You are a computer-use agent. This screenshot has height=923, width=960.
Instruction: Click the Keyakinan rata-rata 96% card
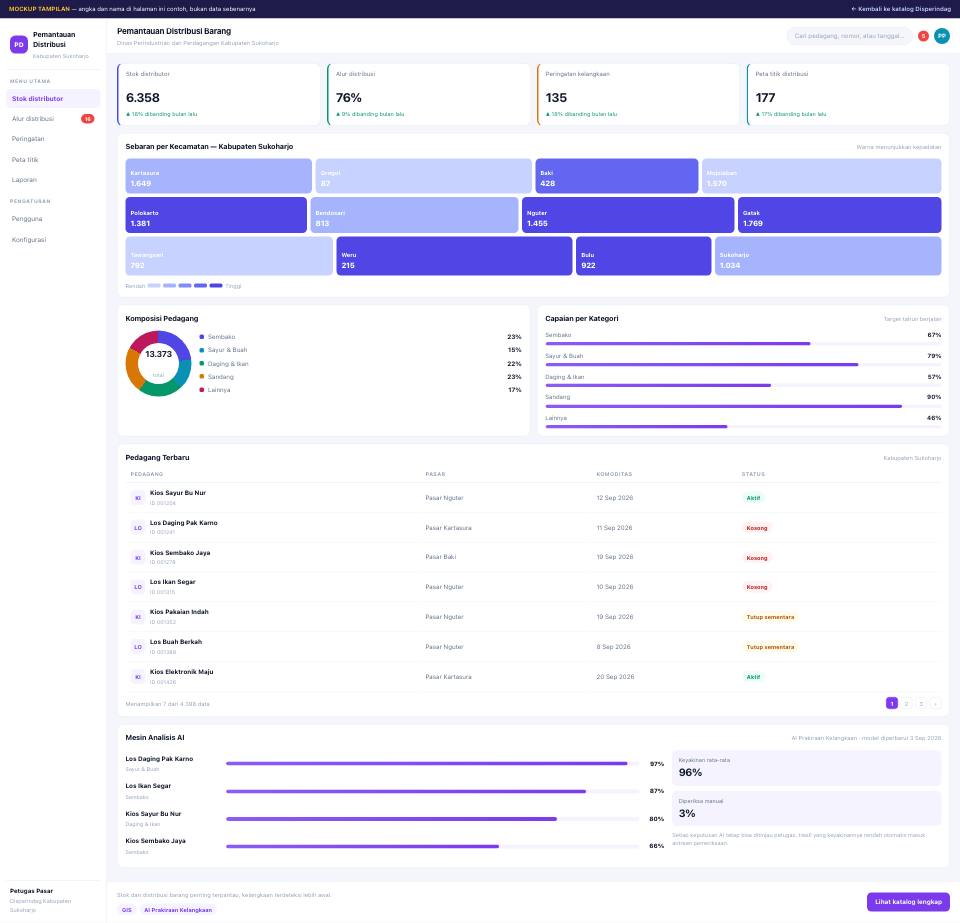coord(806,768)
